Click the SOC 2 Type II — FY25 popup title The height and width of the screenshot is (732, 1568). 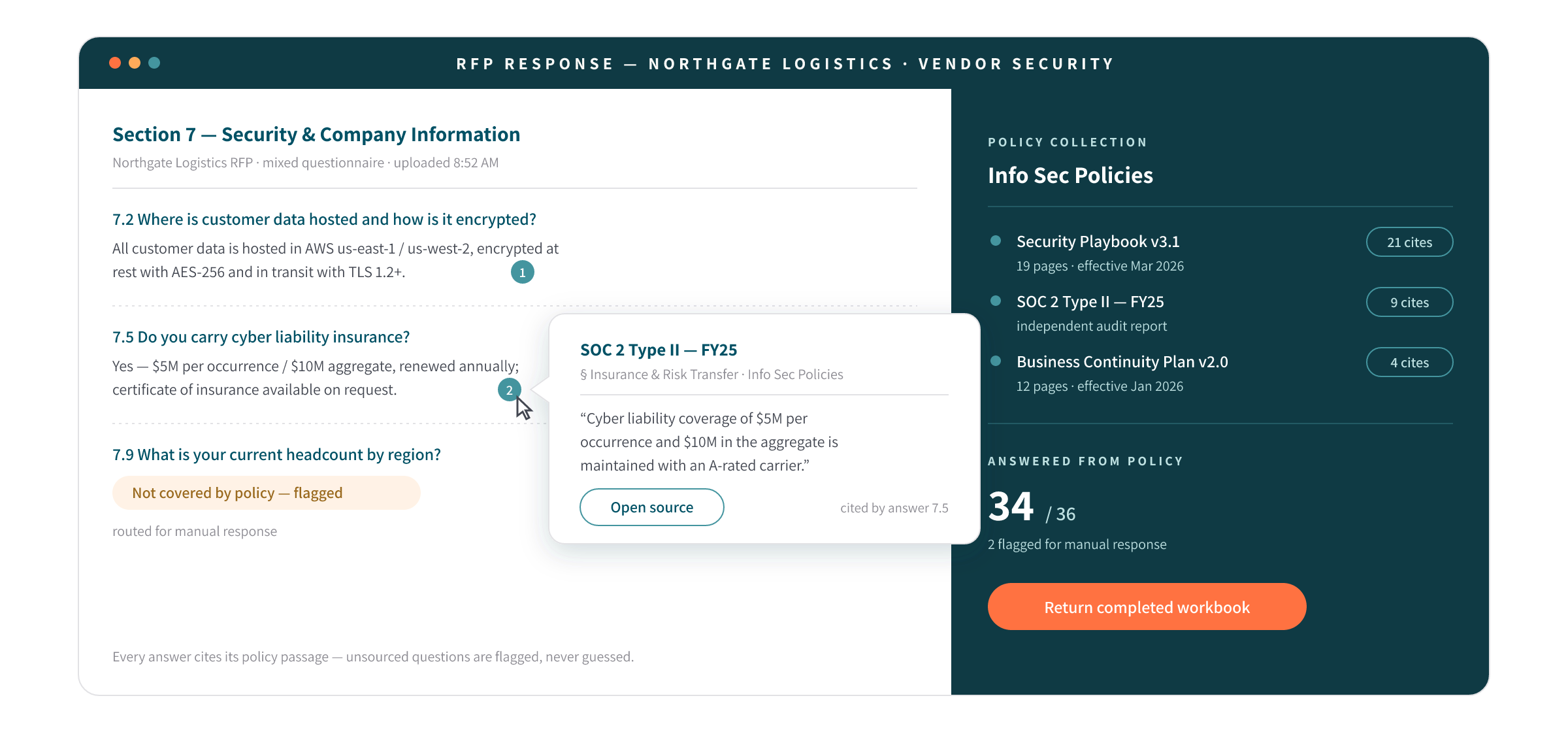659,350
